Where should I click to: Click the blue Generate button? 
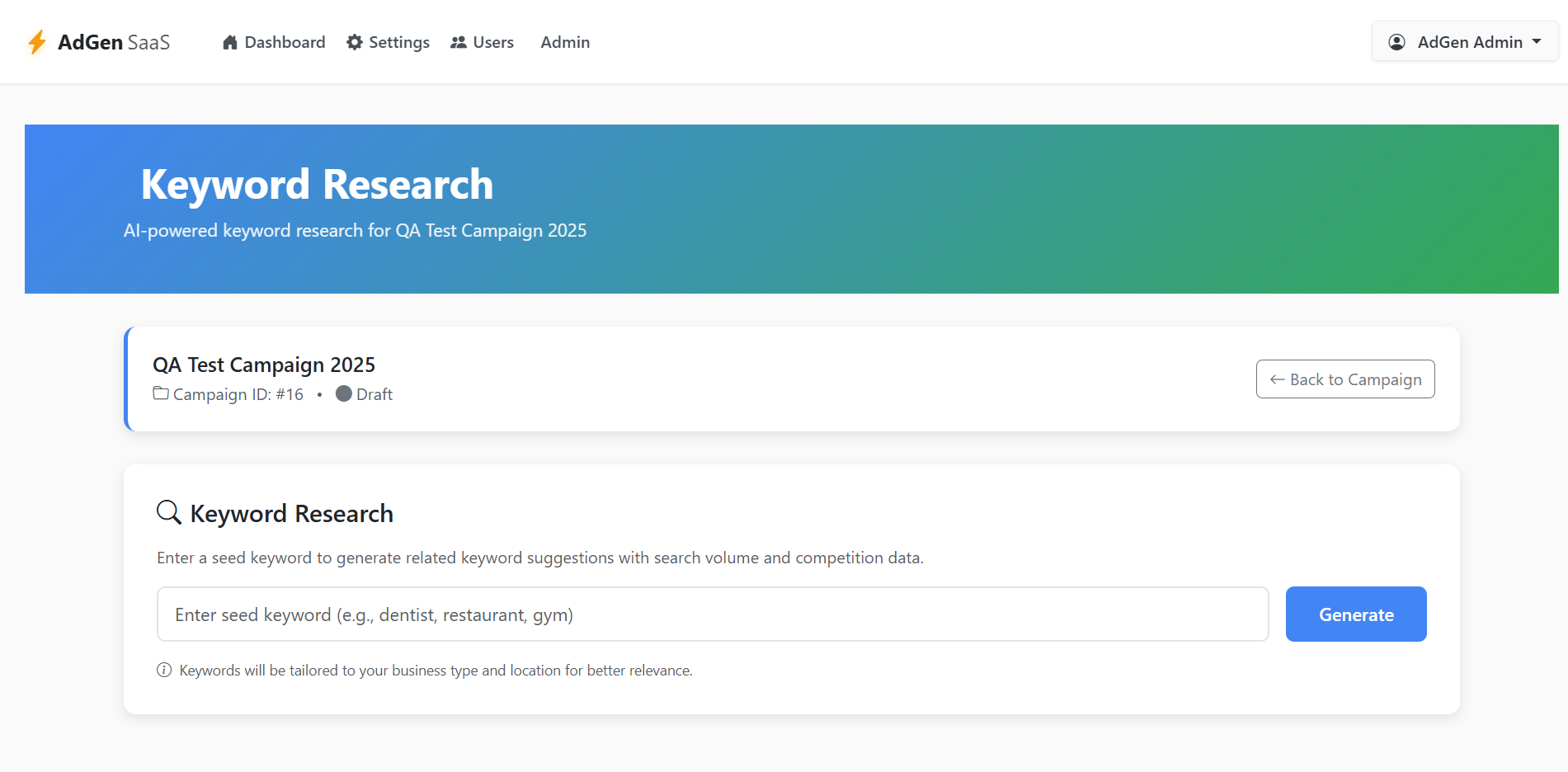click(x=1356, y=614)
